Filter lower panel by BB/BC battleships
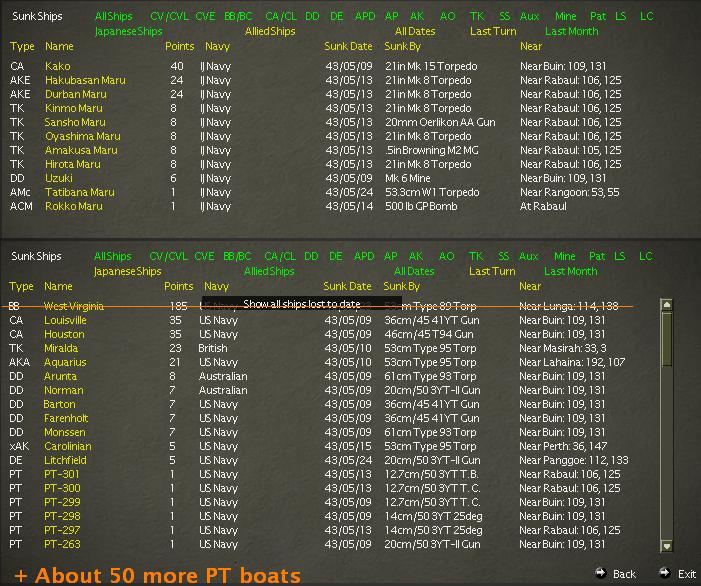 pos(237,256)
